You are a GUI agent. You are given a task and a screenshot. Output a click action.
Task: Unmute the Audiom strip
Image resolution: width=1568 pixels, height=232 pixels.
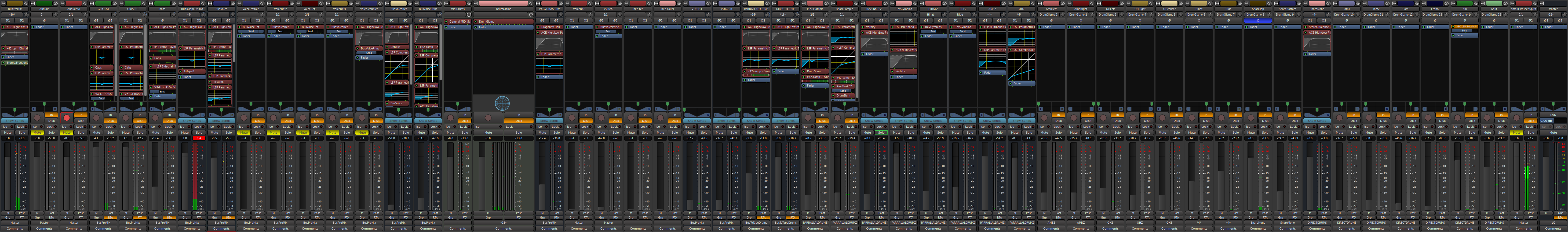[x=37, y=132]
